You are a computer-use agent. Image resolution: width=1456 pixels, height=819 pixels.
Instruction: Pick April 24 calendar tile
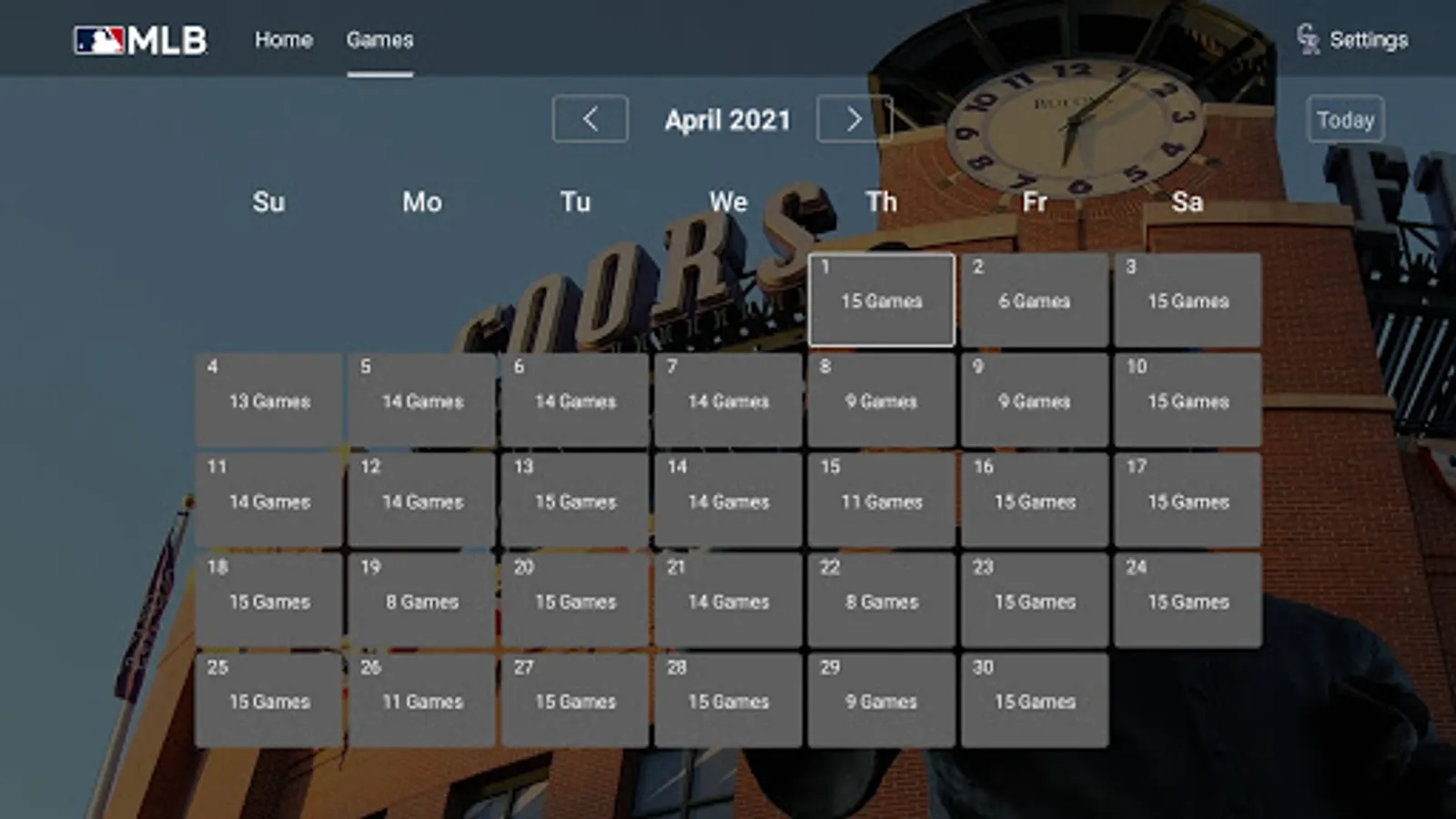1188,601
